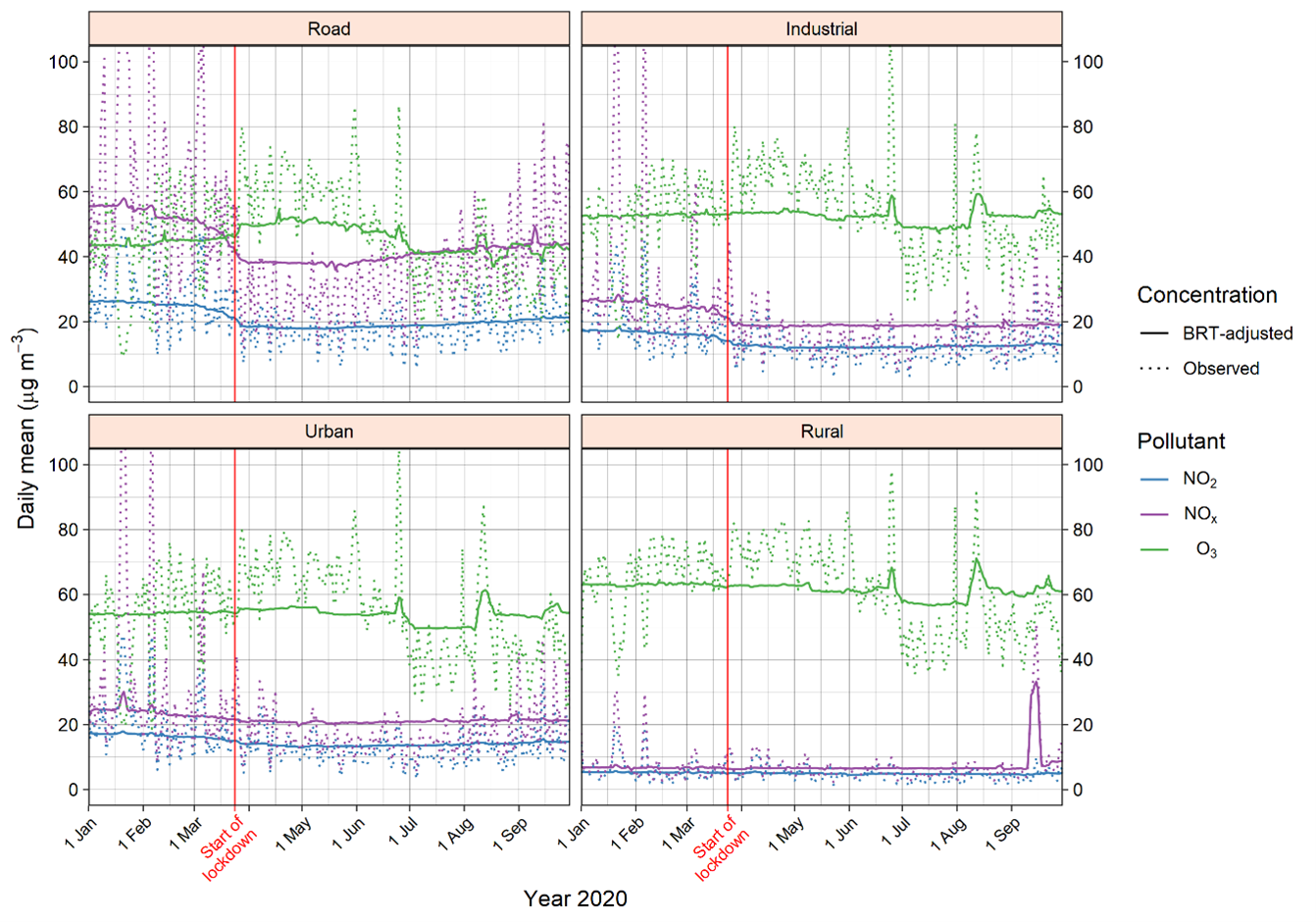Select the Industrial panel header
The image size is (1316, 922).
click(822, 28)
